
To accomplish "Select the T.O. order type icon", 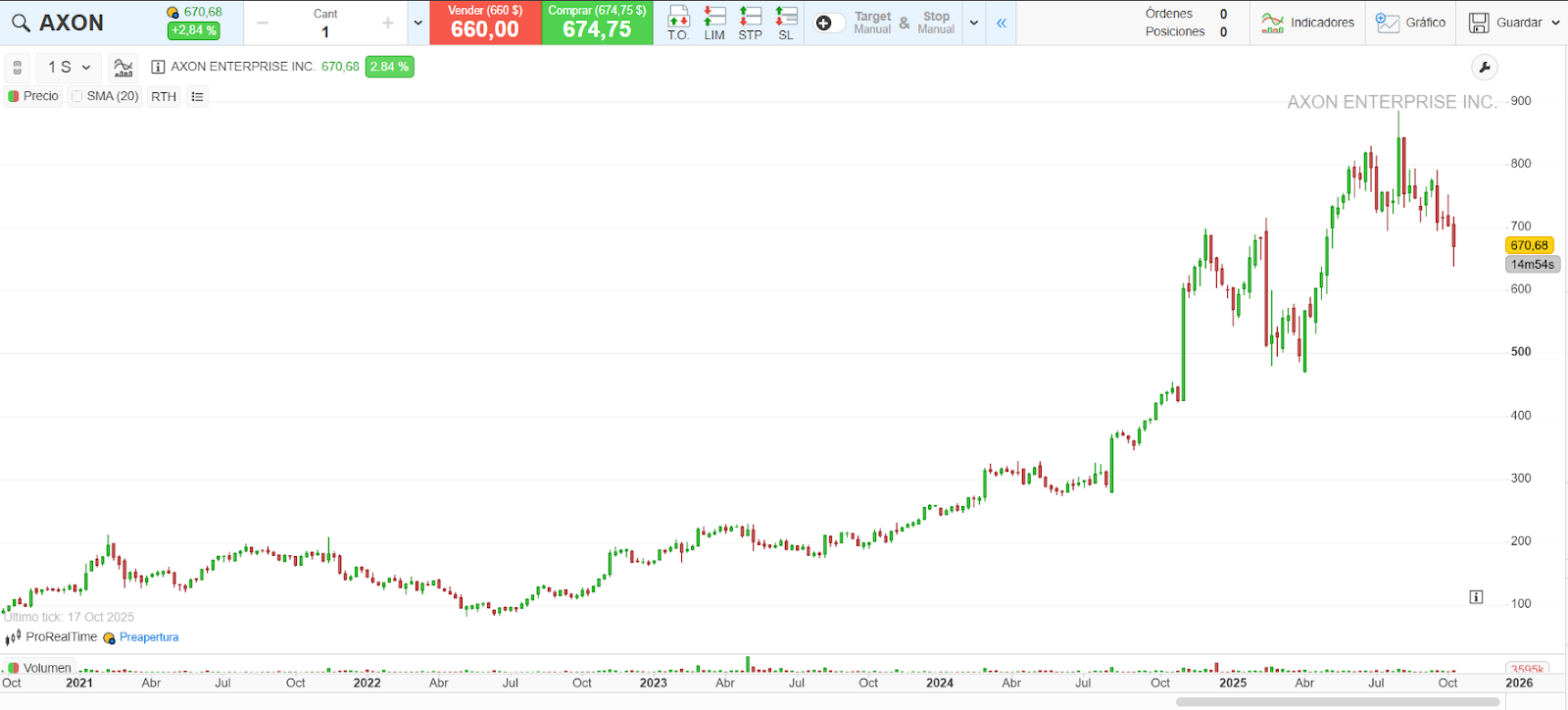I will point(678,22).
